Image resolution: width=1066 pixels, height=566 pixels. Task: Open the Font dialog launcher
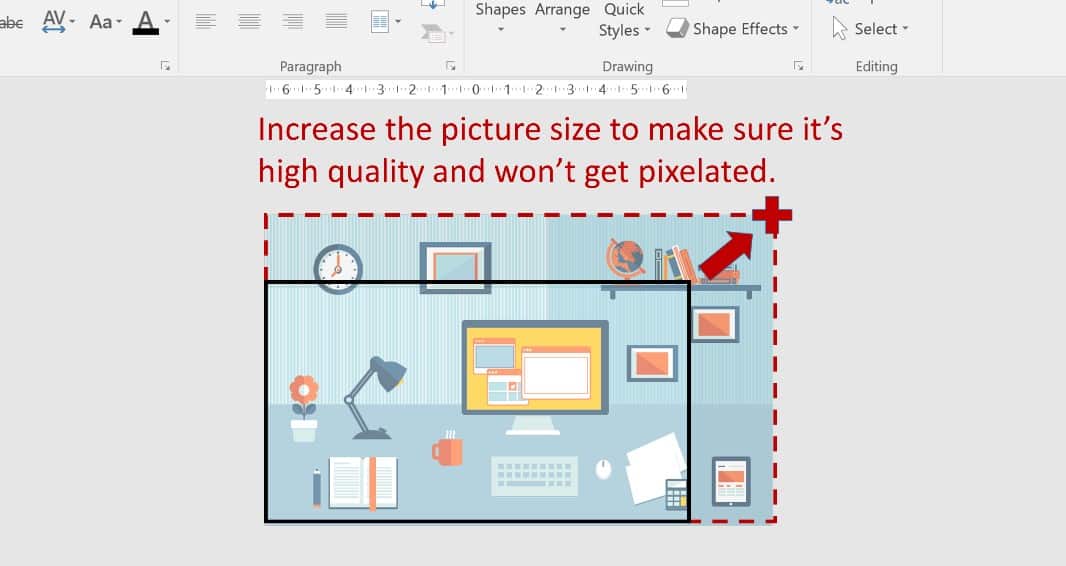point(165,66)
